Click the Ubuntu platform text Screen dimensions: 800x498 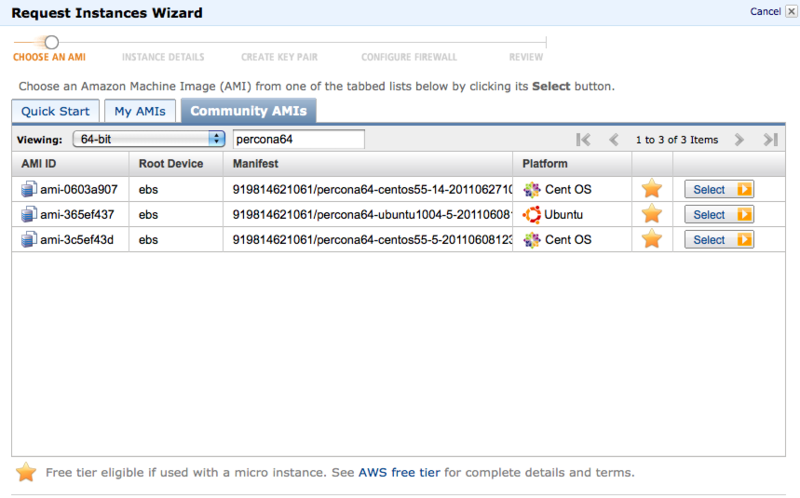coord(564,214)
